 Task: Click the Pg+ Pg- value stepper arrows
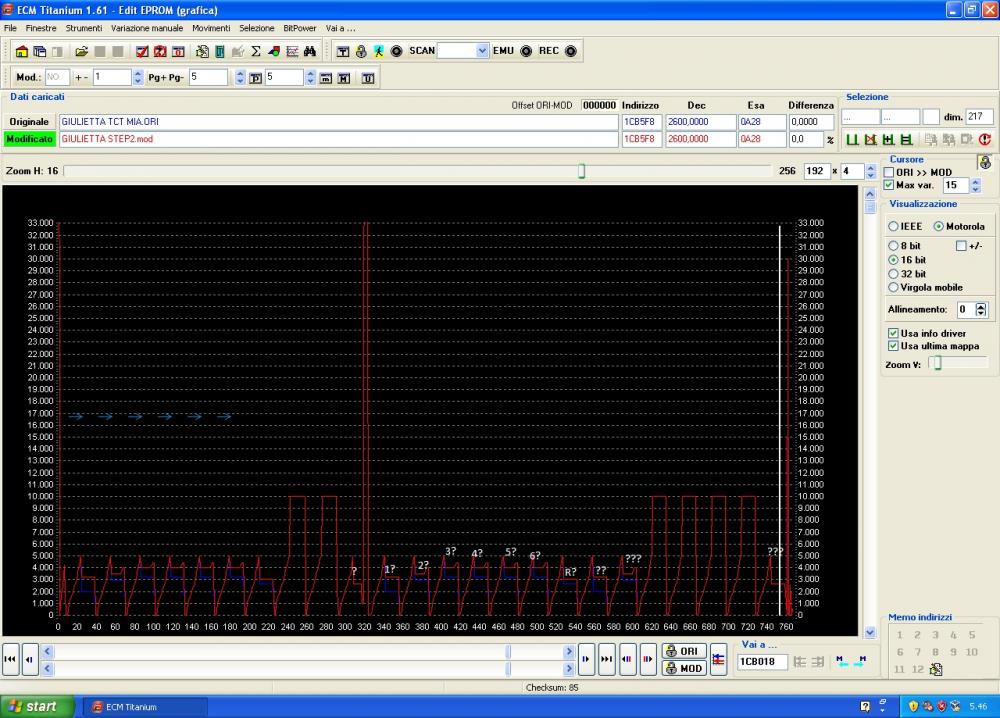pyautogui.click(x=240, y=77)
